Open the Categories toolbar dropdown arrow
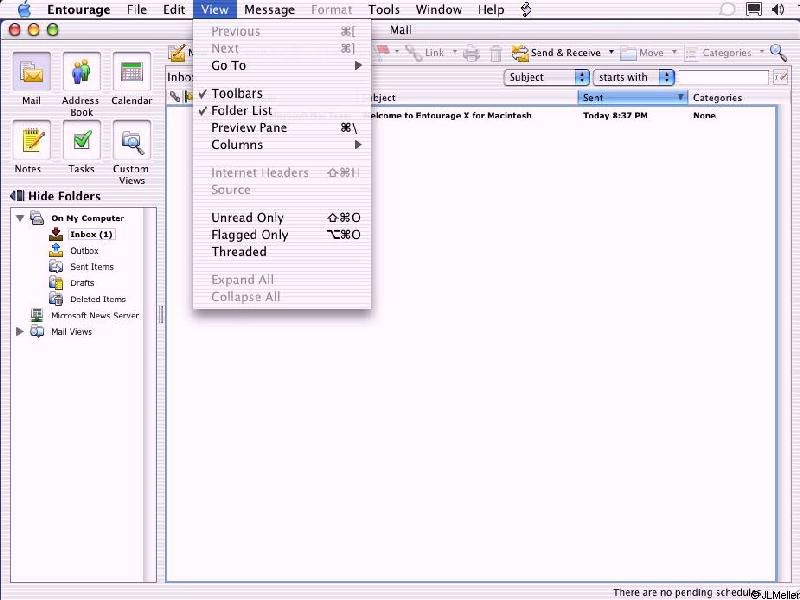Viewport: 800px width, 600px height. (762, 53)
